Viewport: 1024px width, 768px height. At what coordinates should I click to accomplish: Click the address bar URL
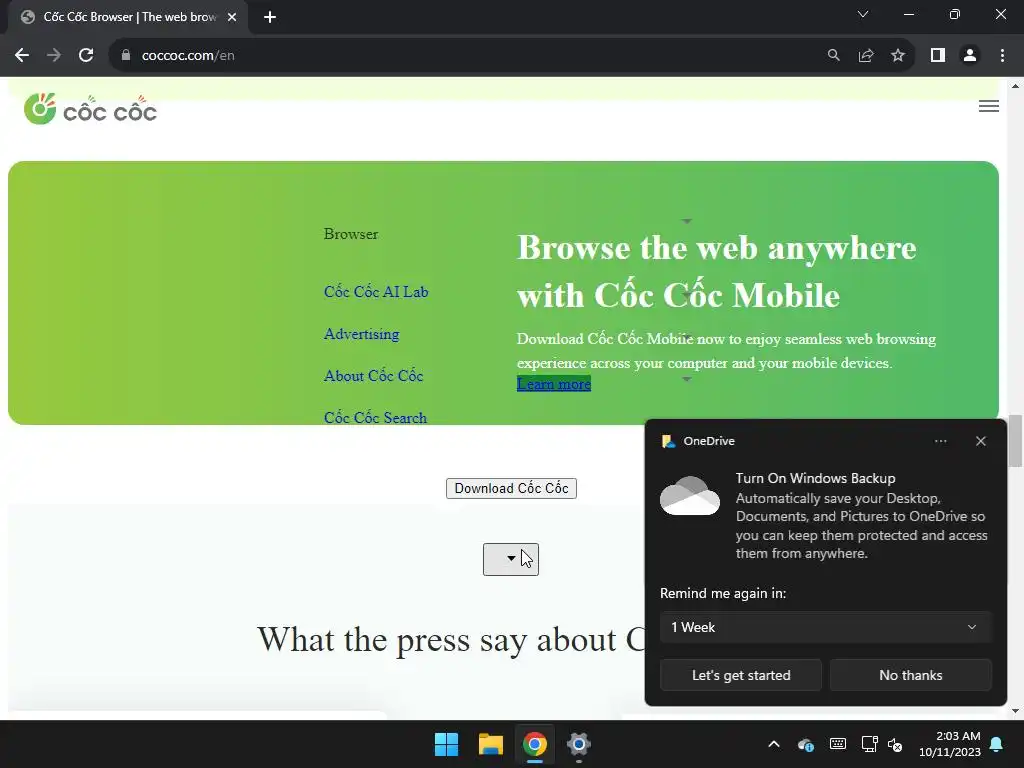(x=188, y=56)
